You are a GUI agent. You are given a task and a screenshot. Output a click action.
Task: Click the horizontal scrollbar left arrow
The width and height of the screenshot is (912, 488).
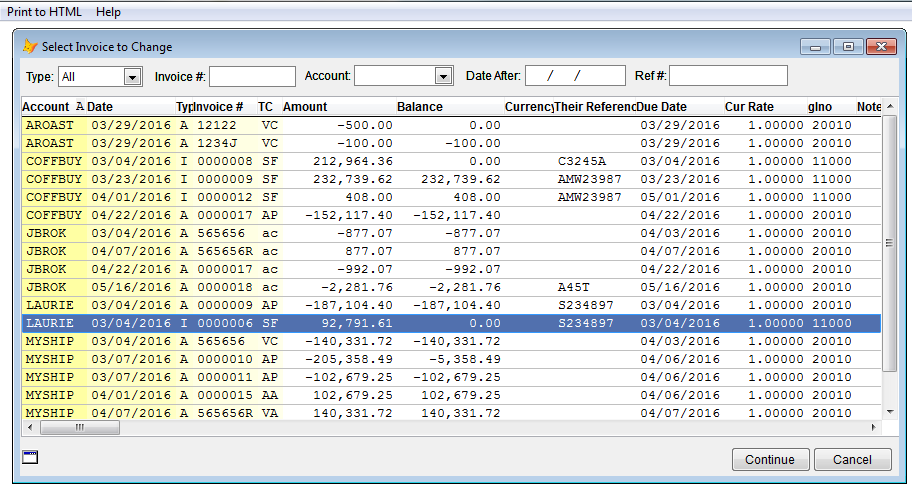click(x=31, y=428)
